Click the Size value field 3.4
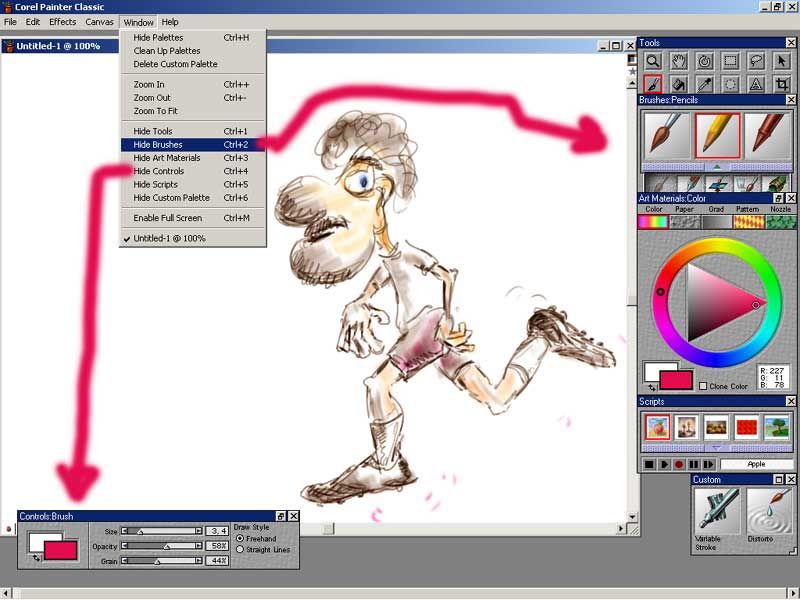The image size is (800, 600). (217, 531)
